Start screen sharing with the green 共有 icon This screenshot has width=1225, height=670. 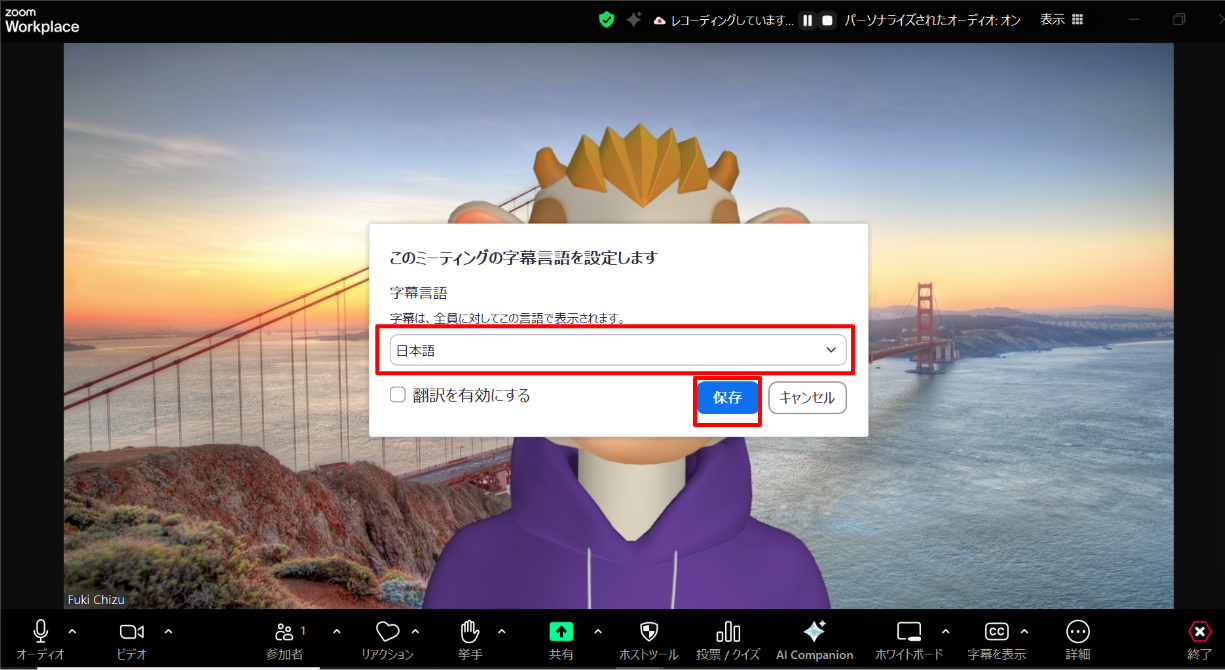(561, 632)
